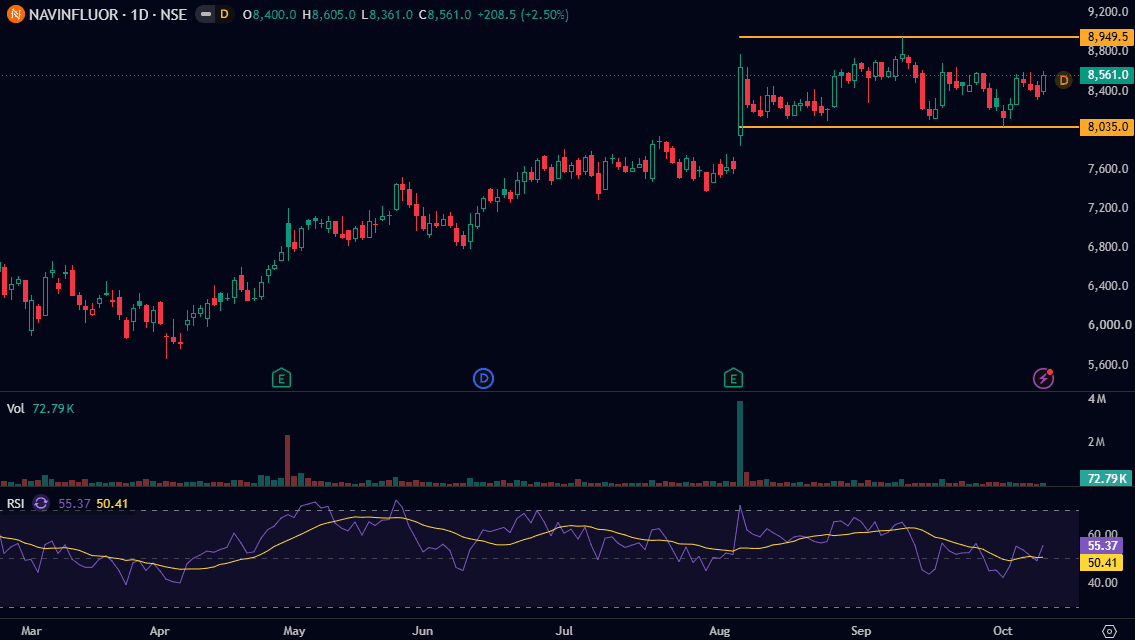Click the 7,600.0 price axis label
The height and width of the screenshot is (640, 1135).
pyautogui.click(x=1108, y=169)
